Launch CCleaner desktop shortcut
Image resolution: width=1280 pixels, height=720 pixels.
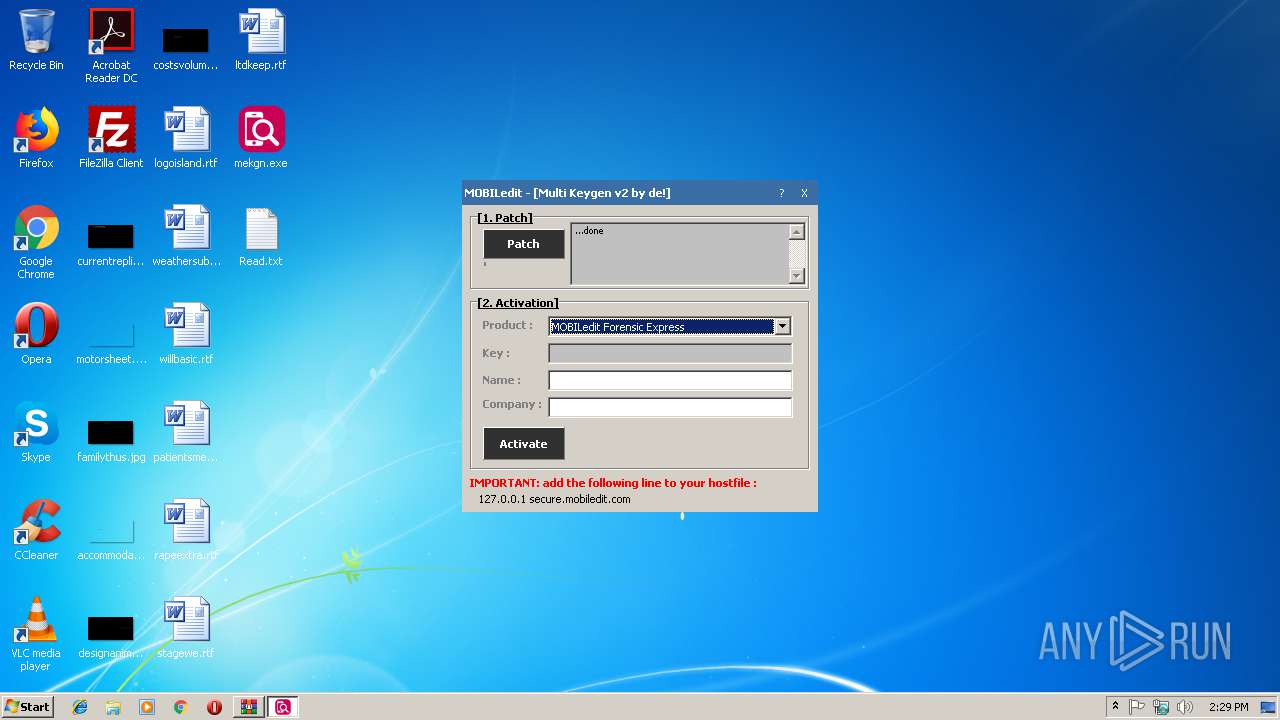point(36,530)
